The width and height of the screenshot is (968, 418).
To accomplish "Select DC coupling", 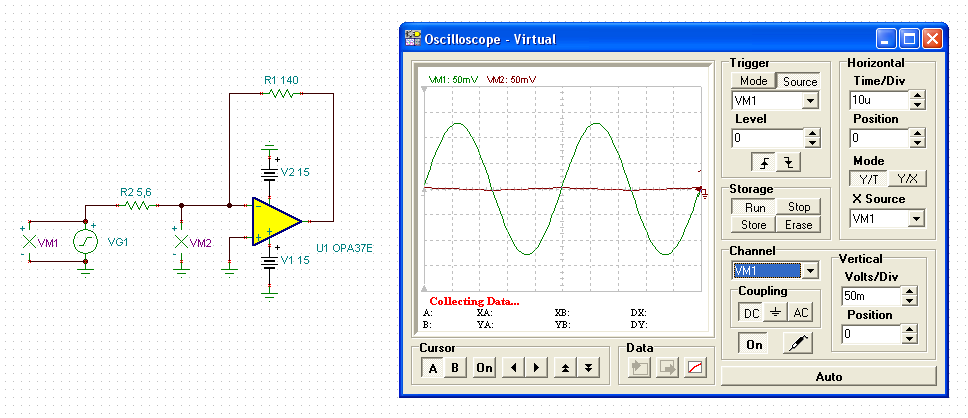I will pos(751,313).
